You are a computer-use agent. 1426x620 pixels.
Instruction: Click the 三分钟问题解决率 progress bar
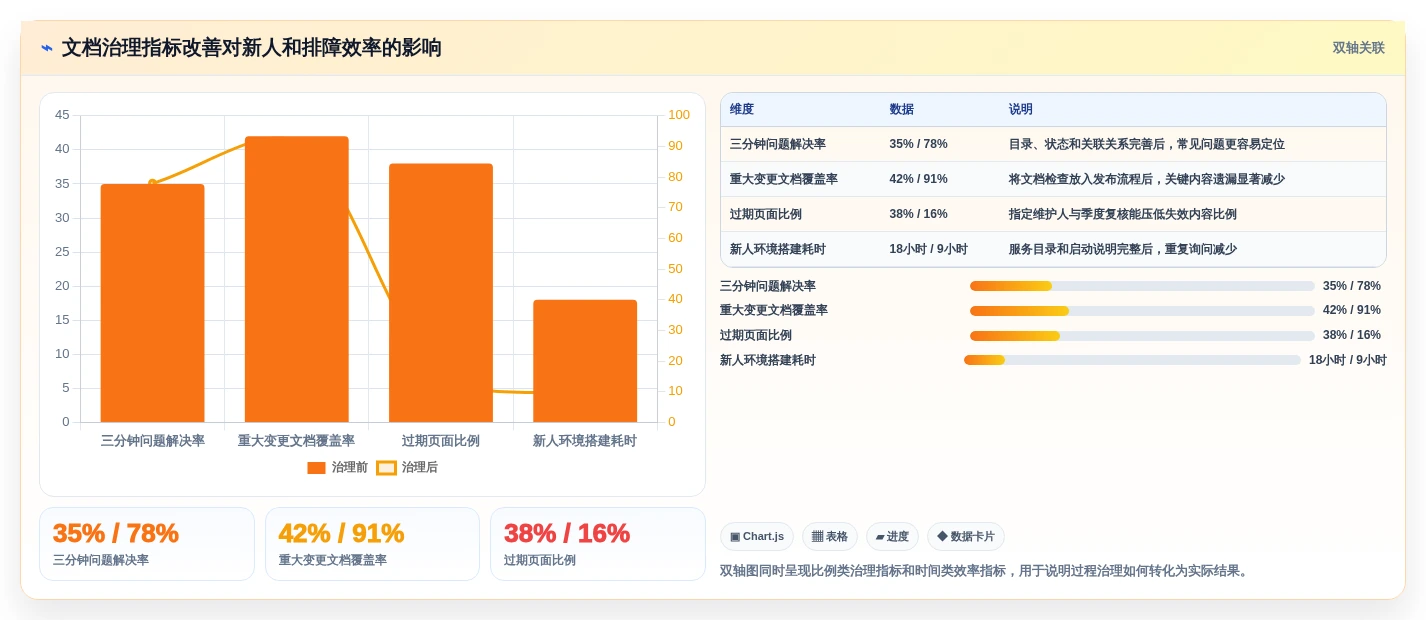[1142, 286]
